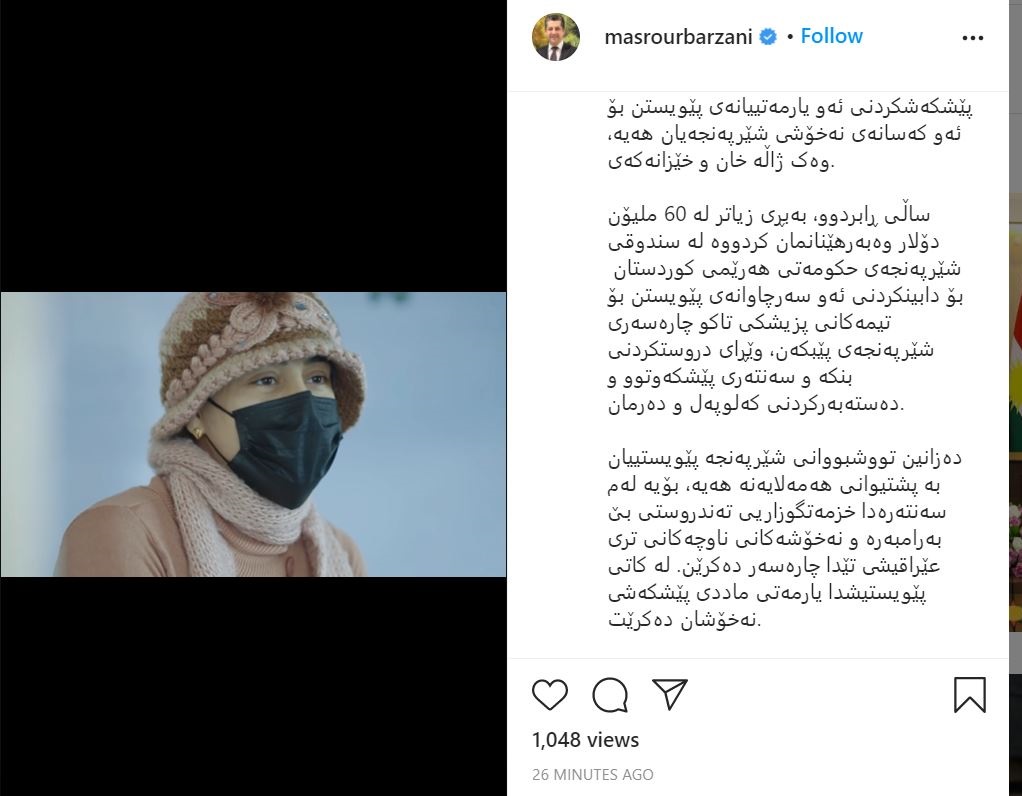Open more options three-dot menu
Viewport: 1022px width, 796px height.
pos(972,38)
